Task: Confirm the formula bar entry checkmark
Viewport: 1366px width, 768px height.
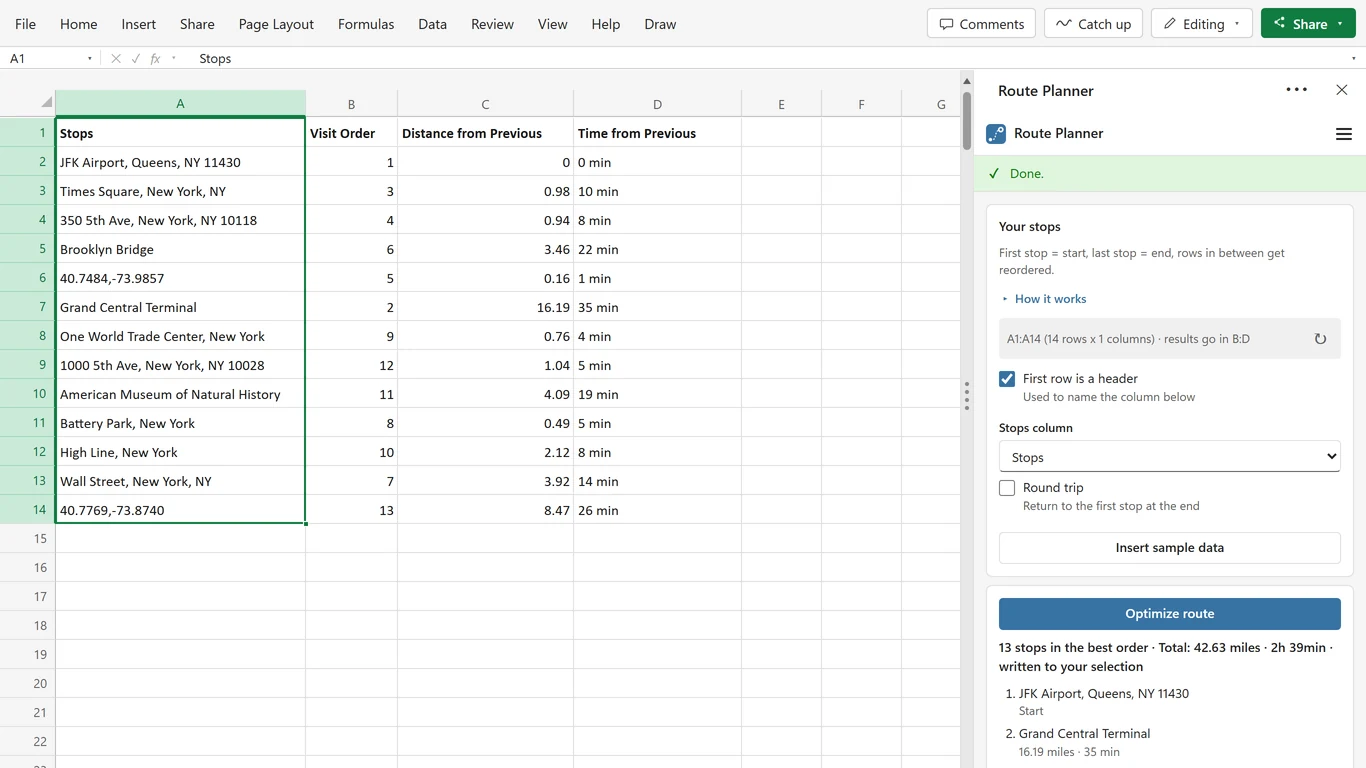Action: point(136,59)
